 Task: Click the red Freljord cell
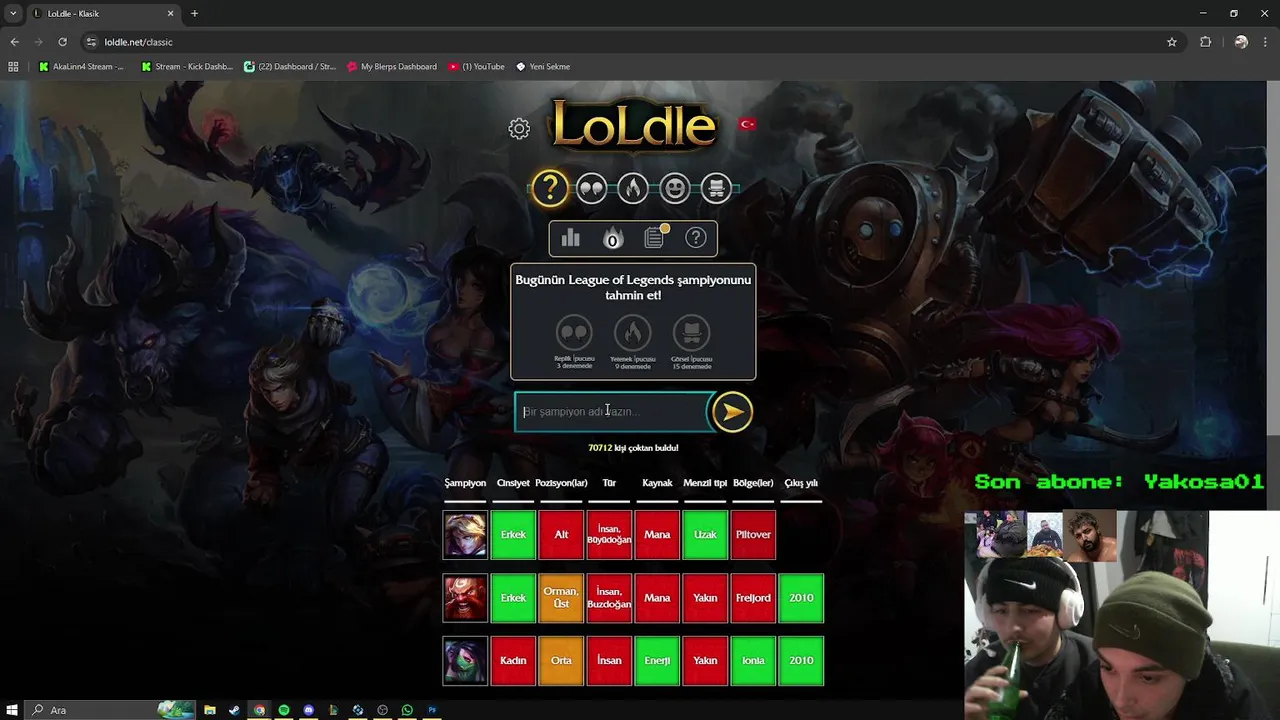753,598
